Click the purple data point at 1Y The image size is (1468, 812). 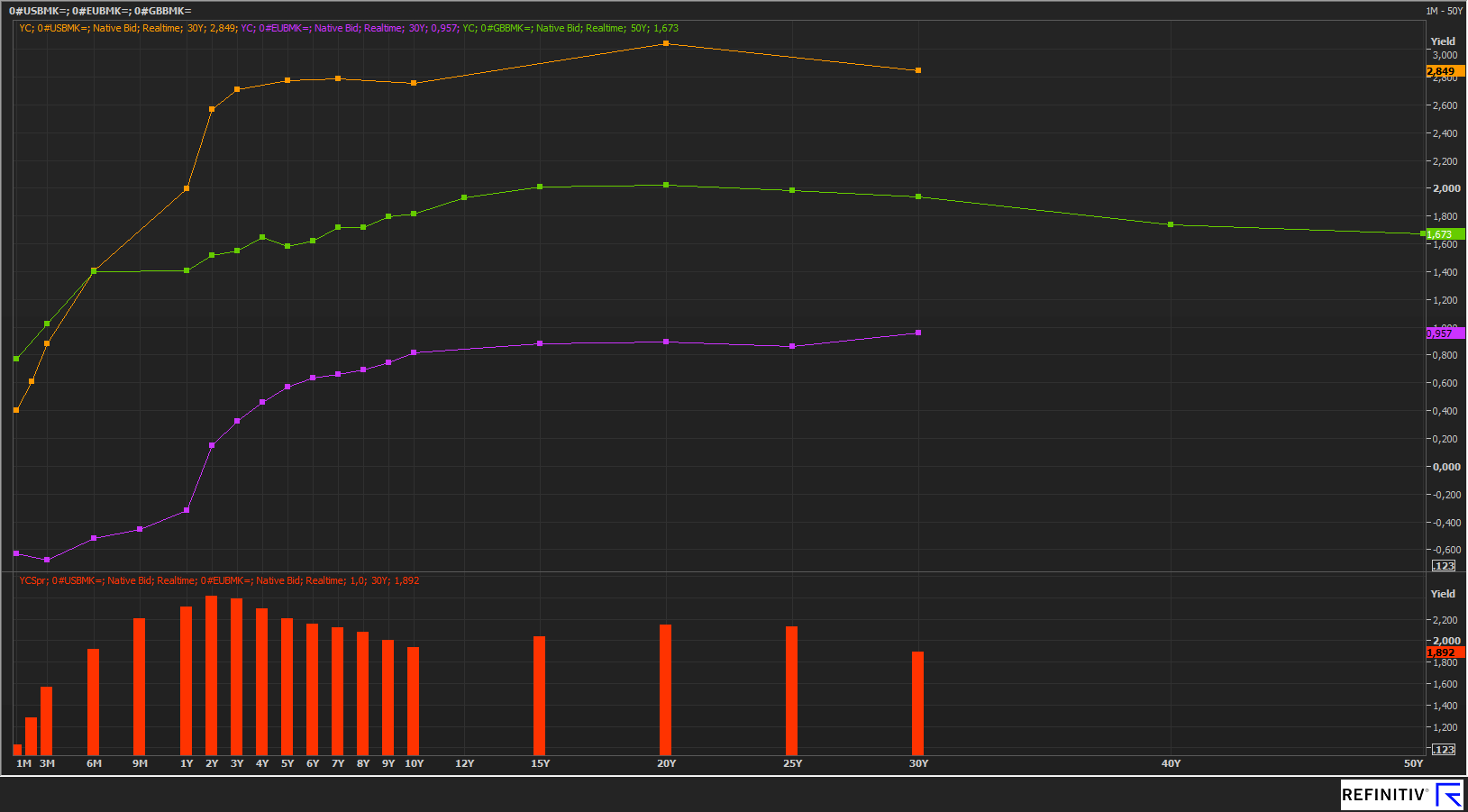click(187, 510)
